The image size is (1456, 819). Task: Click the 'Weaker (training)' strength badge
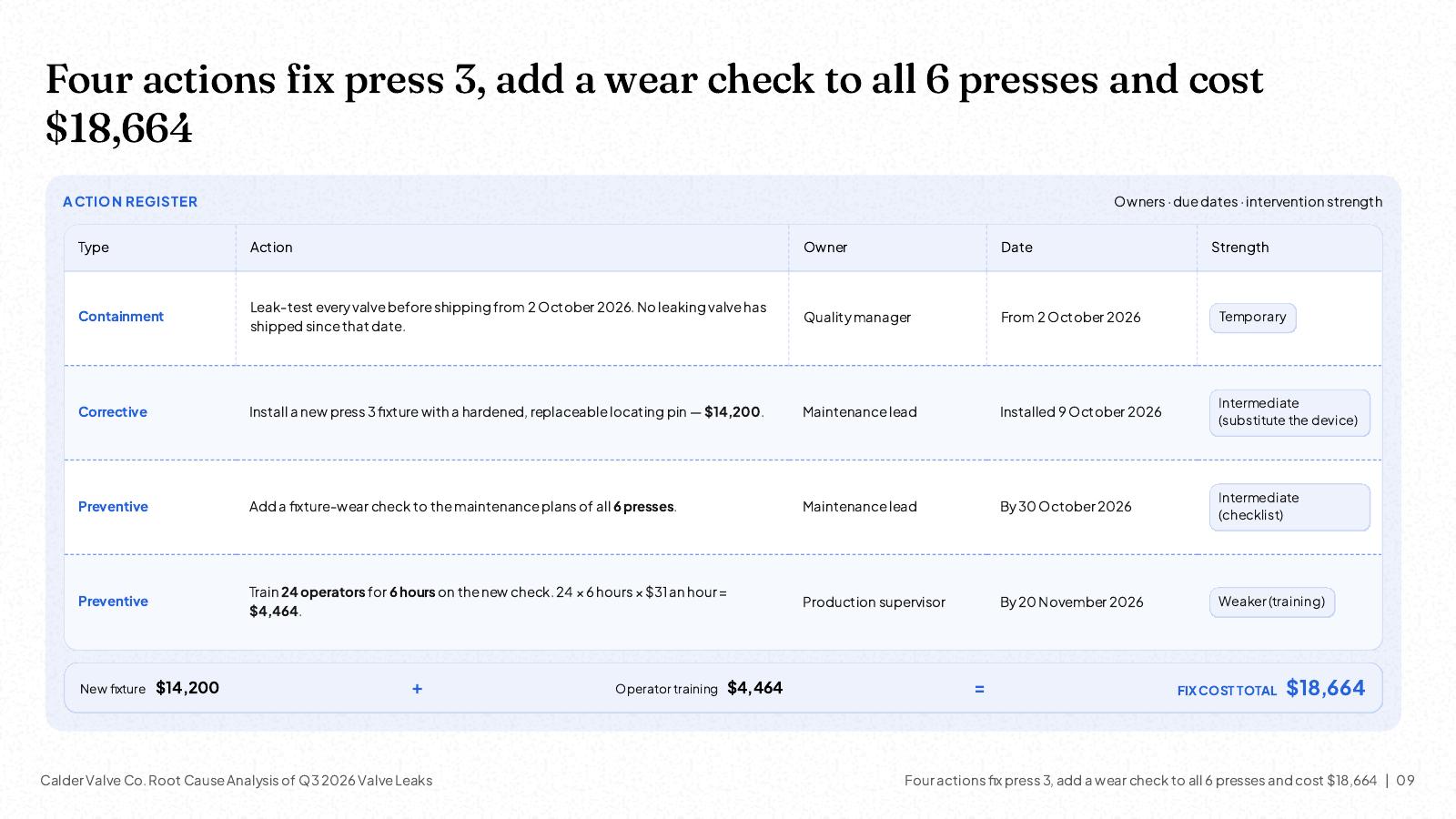pyautogui.click(x=1272, y=602)
